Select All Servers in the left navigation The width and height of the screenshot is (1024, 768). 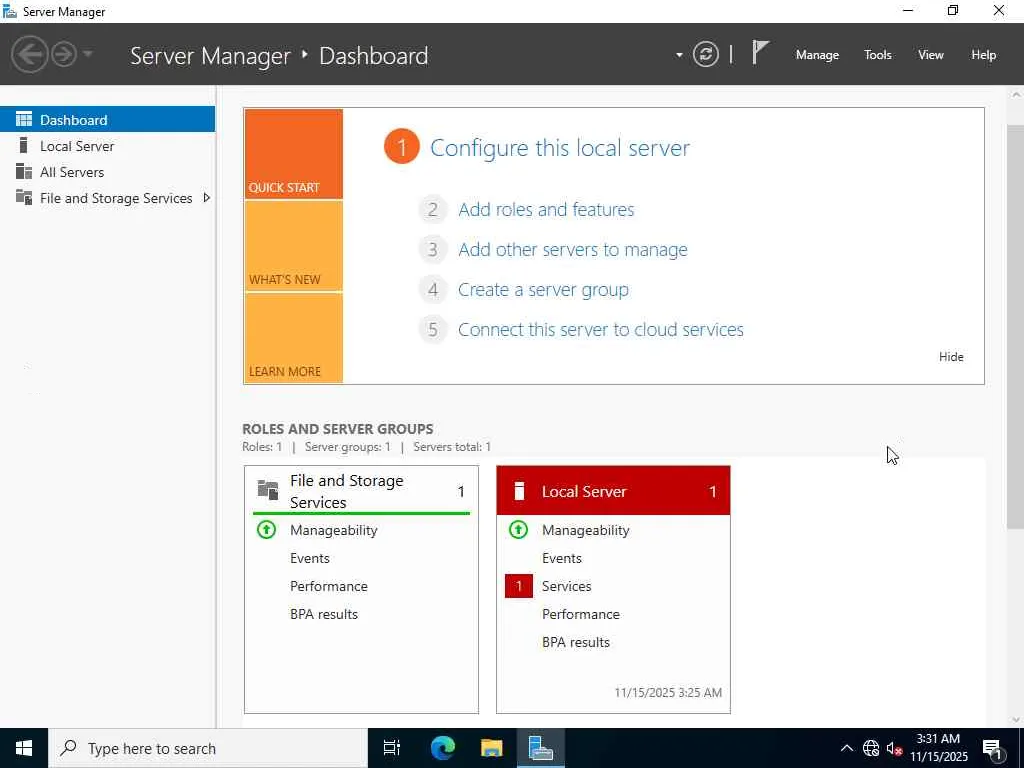(107, 172)
